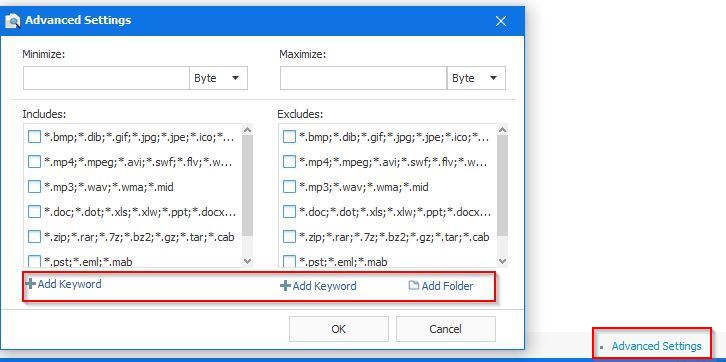726x362 pixels.
Task: Check the *.mp3 audio types box under Includes
Action: (34, 187)
